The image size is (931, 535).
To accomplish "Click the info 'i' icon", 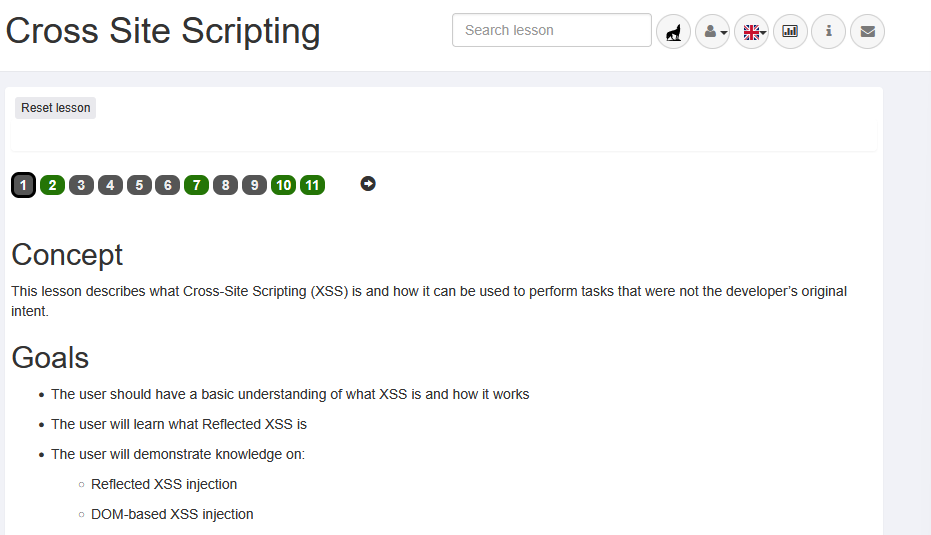I will tap(828, 31).
